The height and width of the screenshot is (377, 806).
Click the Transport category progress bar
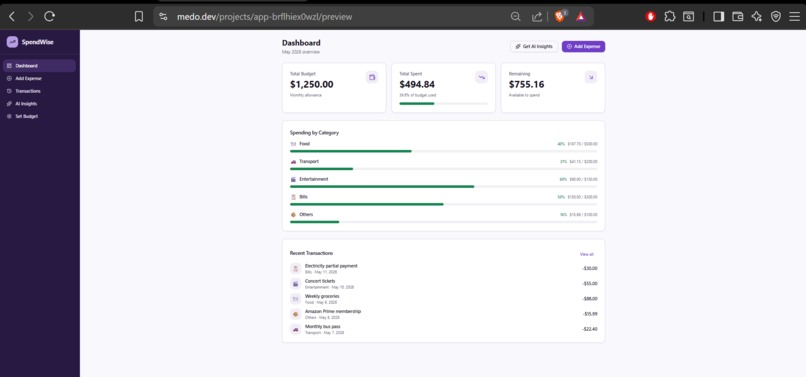[x=444, y=169]
